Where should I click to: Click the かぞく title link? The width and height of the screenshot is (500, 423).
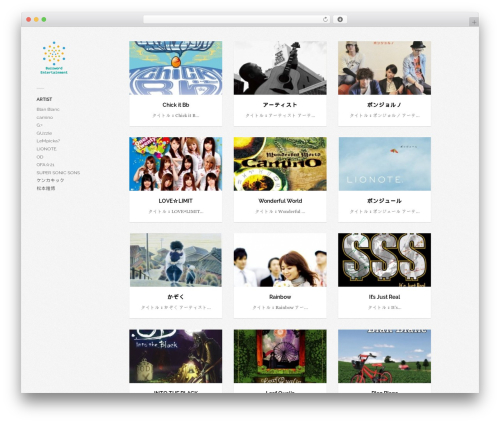176,297
